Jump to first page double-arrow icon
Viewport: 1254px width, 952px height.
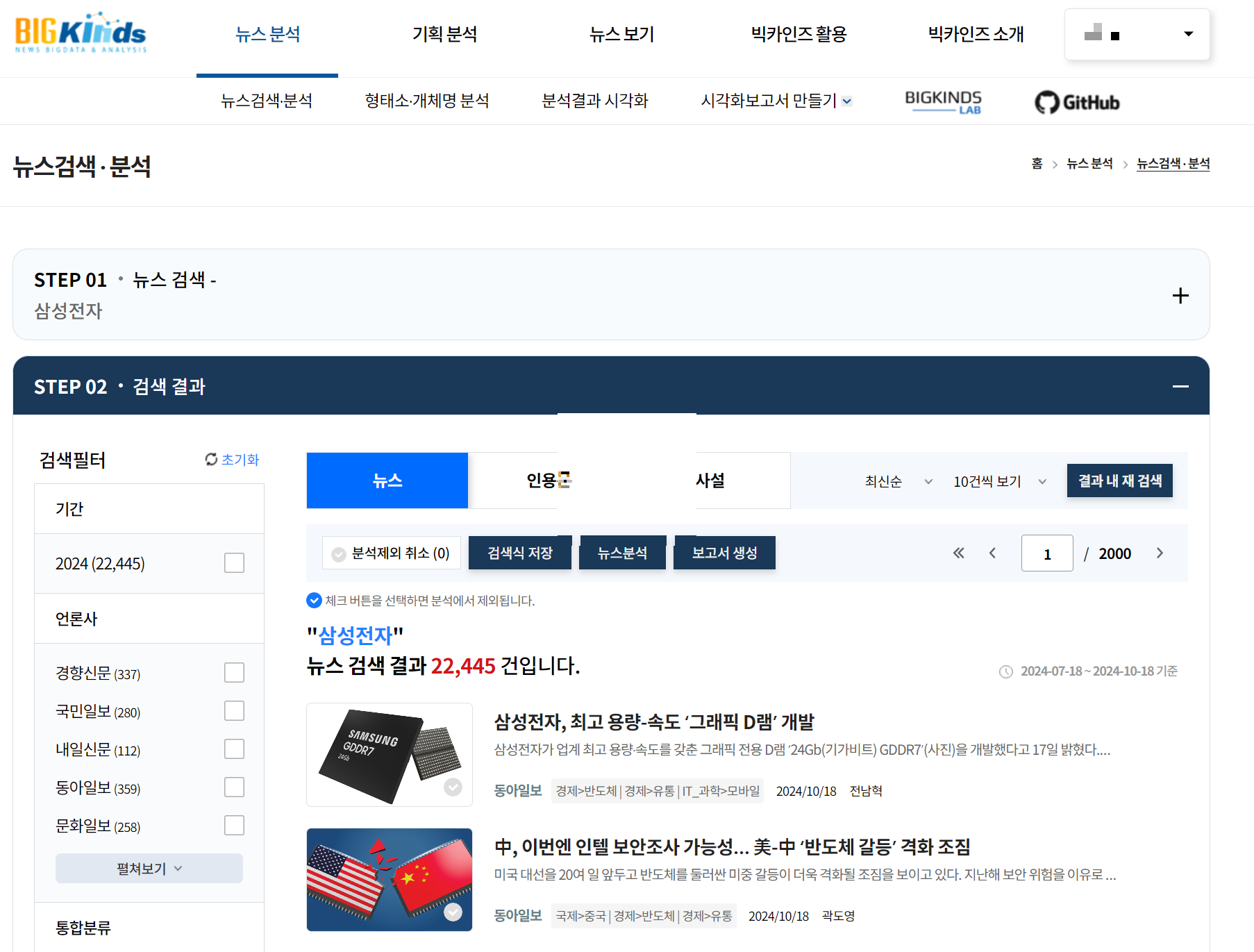pyautogui.click(x=958, y=553)
